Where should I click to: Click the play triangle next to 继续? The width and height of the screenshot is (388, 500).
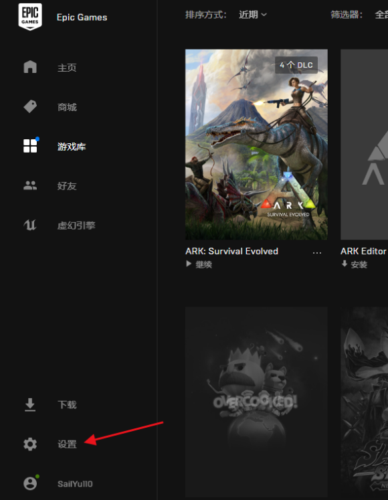click(189, 264)
